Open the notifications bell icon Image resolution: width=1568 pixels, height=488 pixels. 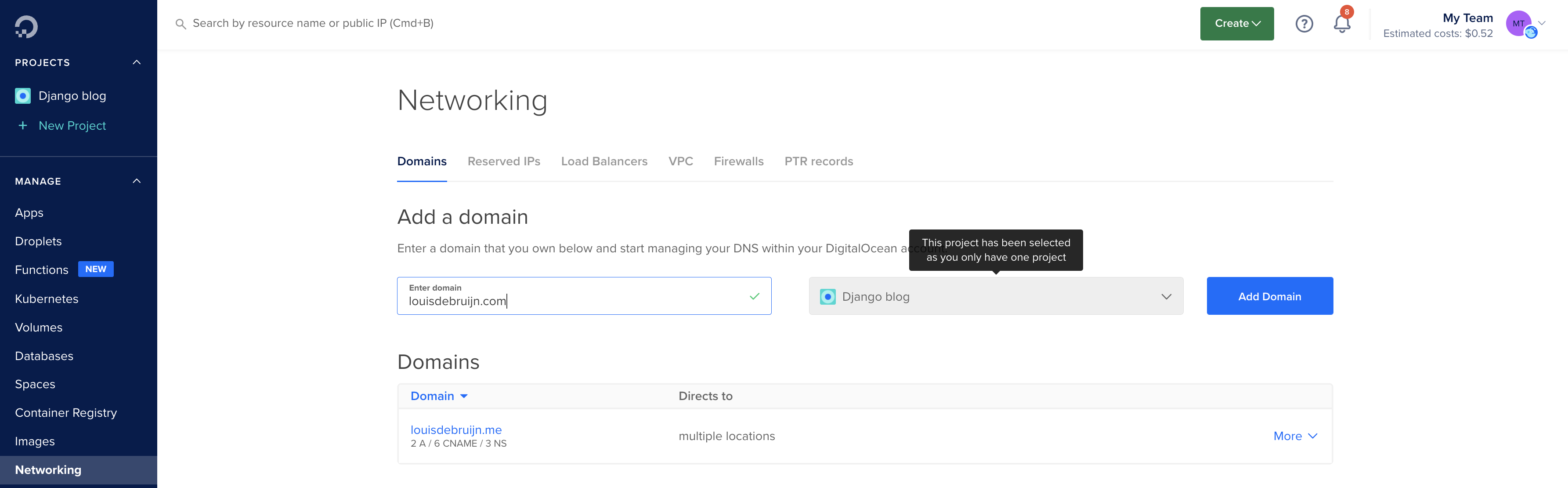(1341, 24)
